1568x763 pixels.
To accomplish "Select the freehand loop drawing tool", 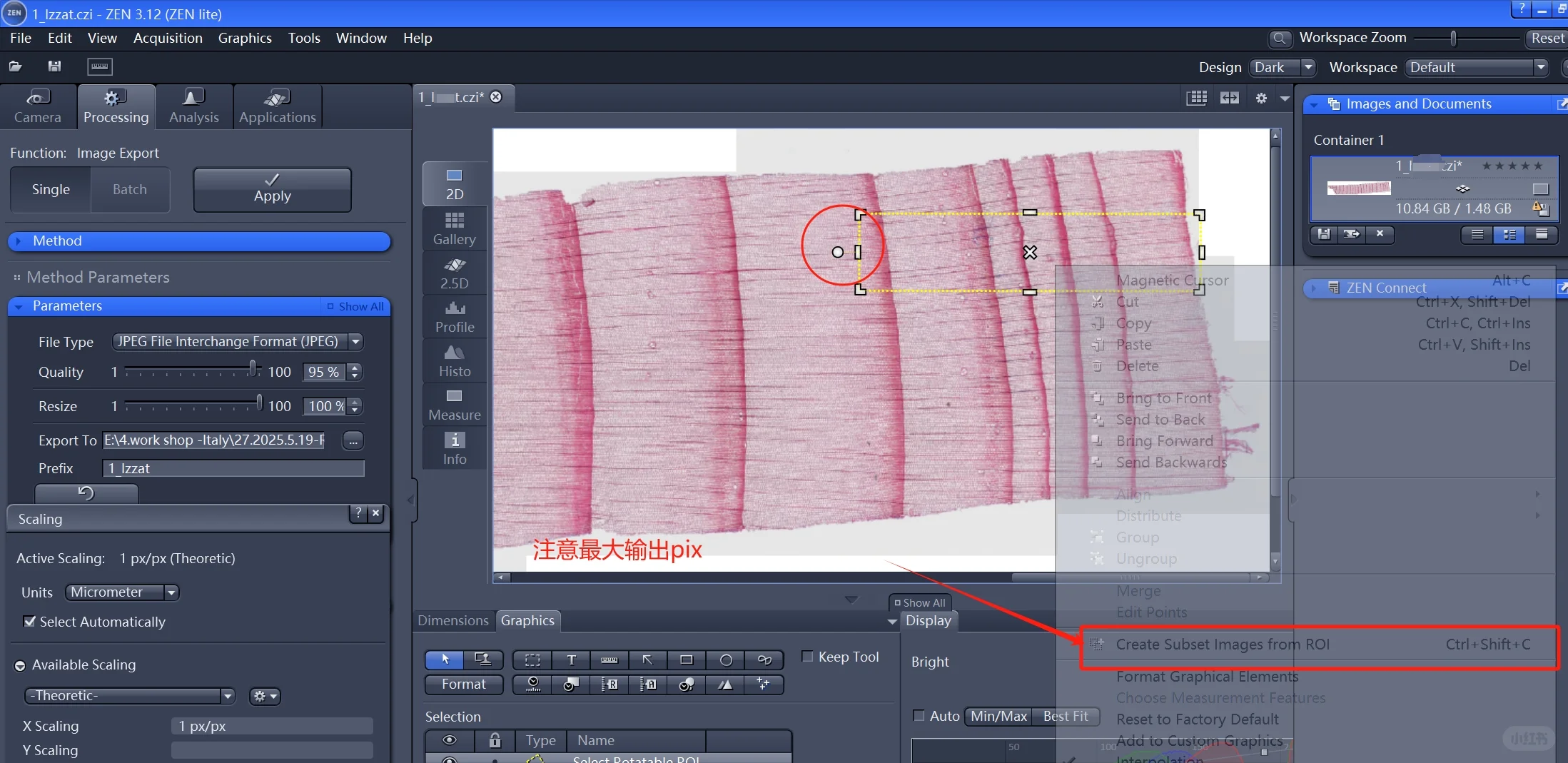I will coord(764,660).
